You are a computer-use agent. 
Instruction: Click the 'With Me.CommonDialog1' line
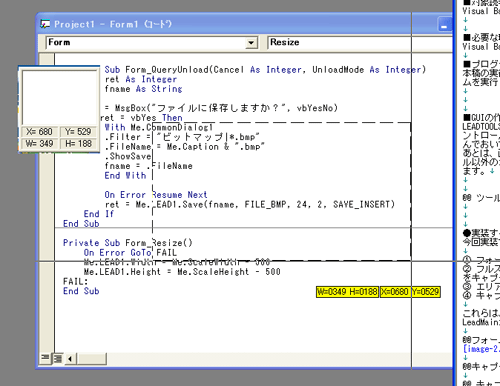click(x=159, y=127)
